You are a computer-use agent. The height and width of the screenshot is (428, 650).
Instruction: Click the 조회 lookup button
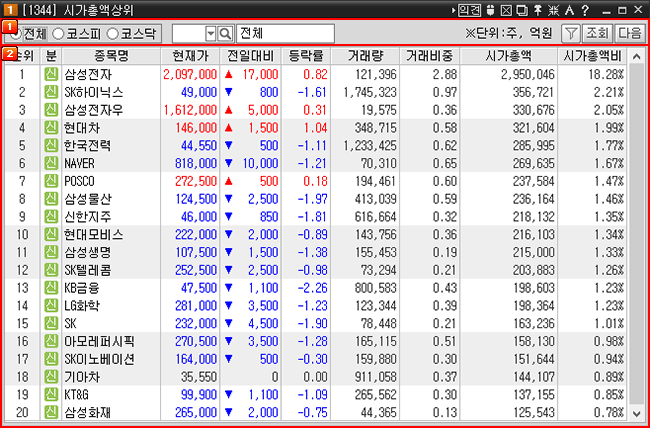[x=597, y=34]
